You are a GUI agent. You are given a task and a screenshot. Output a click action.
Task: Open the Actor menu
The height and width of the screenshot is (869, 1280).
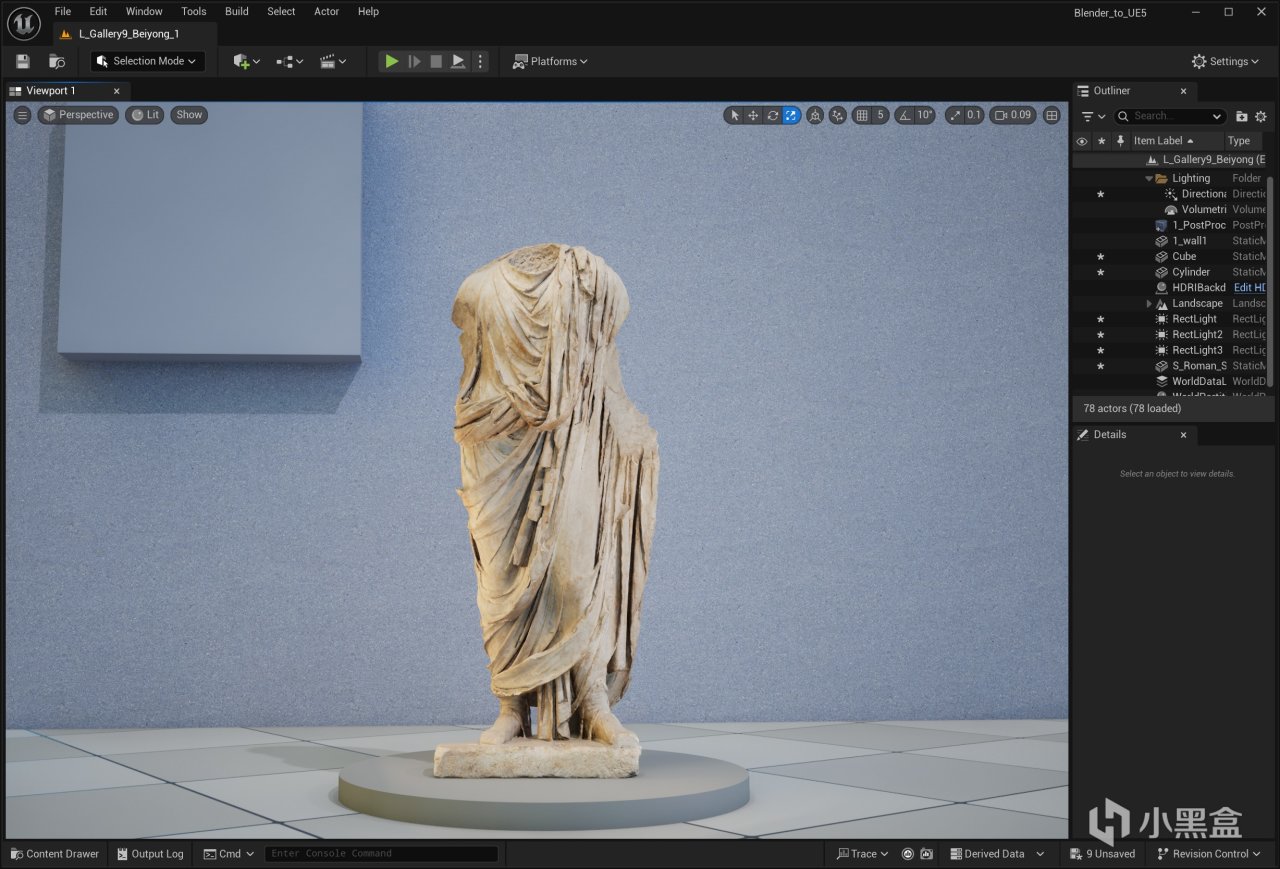click(x=326, y=11)
